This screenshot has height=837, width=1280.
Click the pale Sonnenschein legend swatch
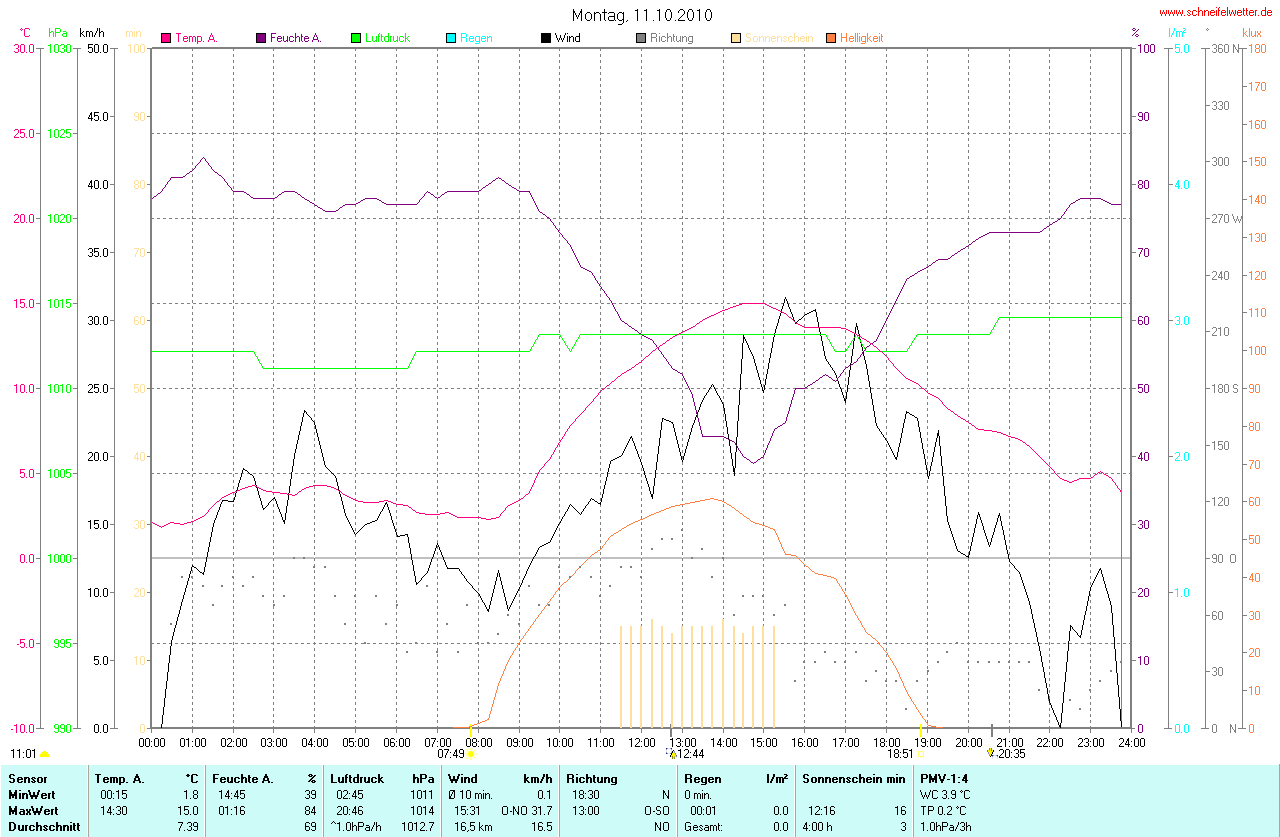[736, 38]
